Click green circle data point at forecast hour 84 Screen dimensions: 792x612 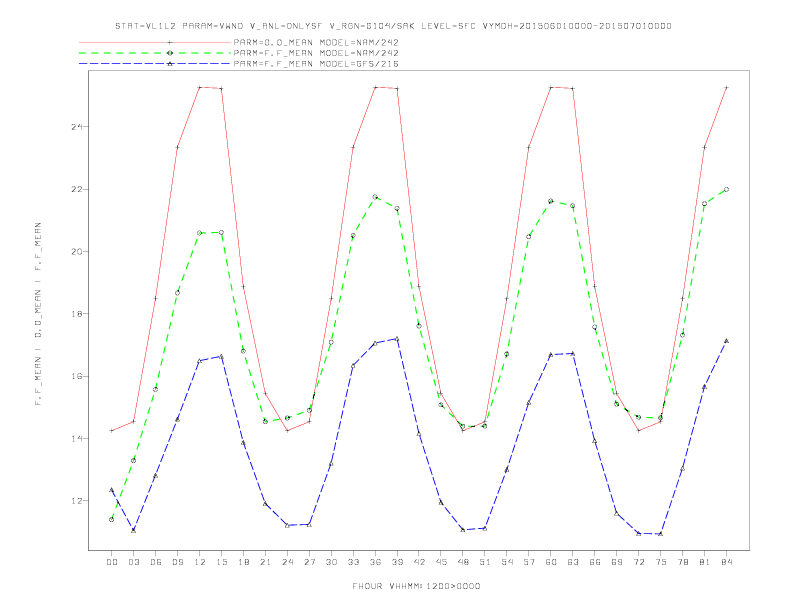pos(726,189)
